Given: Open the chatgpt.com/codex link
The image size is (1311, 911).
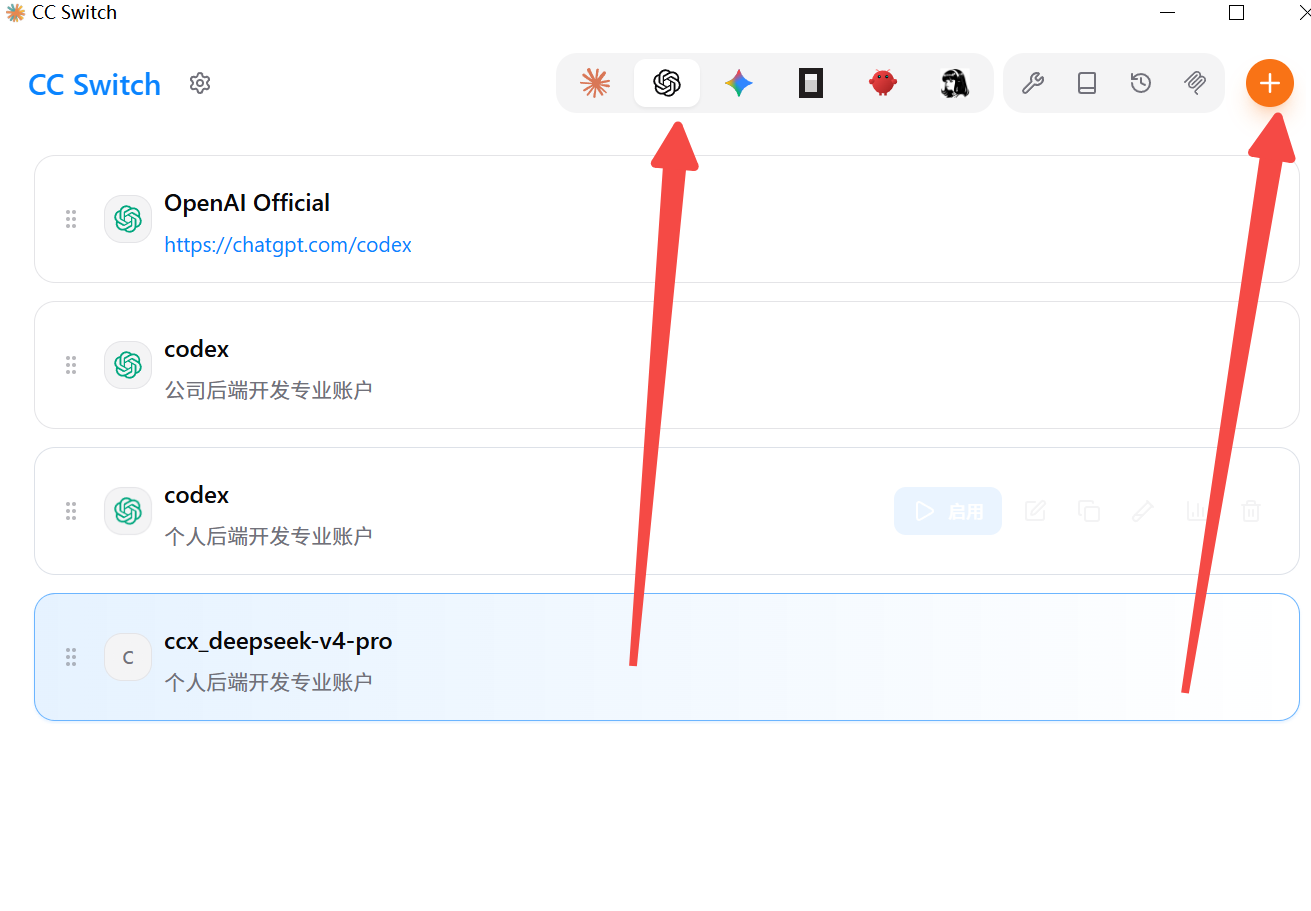Looking at the screenshot, I should (x=288, y=245).
